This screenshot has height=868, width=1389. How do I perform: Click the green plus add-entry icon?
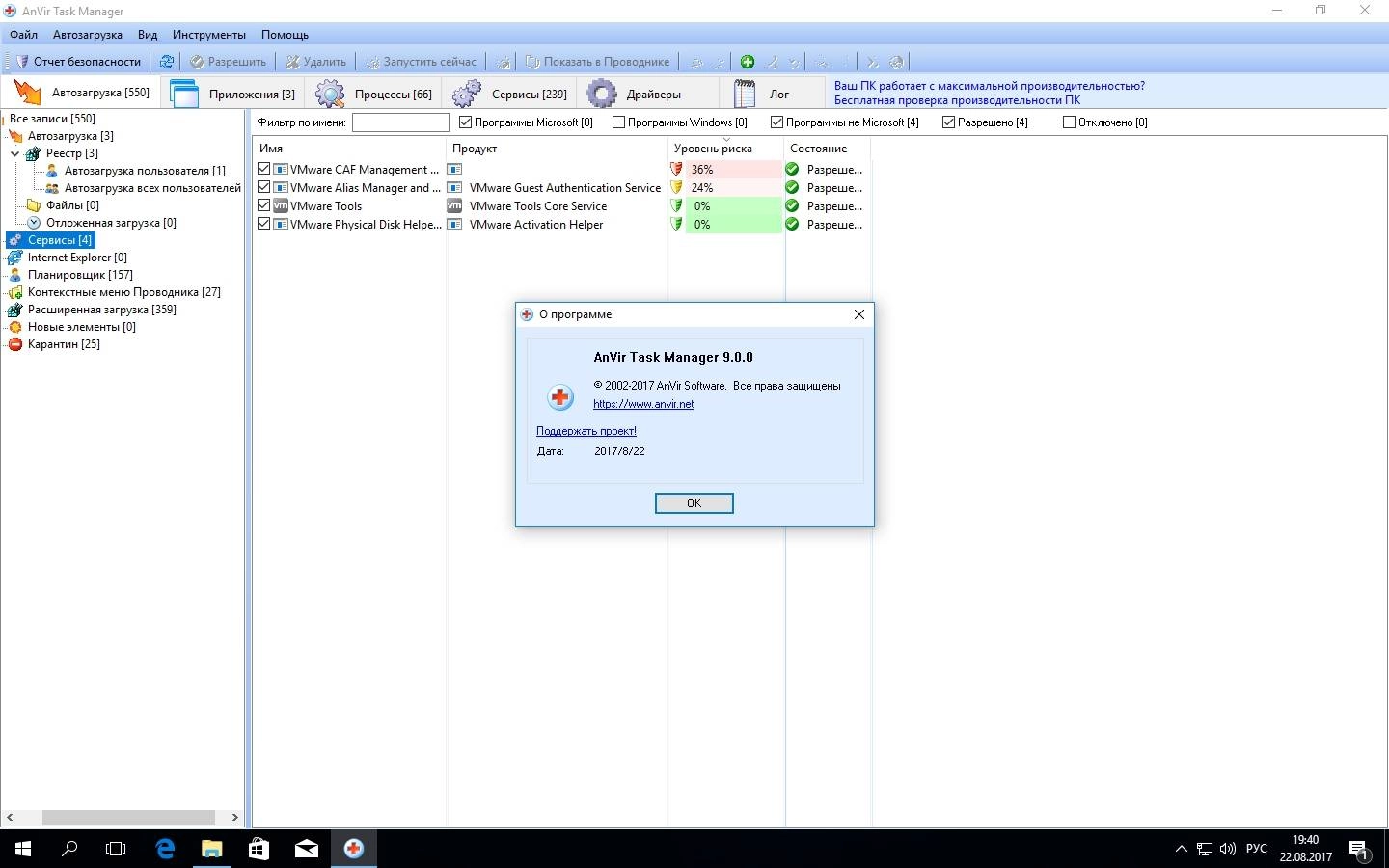coord(748,62)
